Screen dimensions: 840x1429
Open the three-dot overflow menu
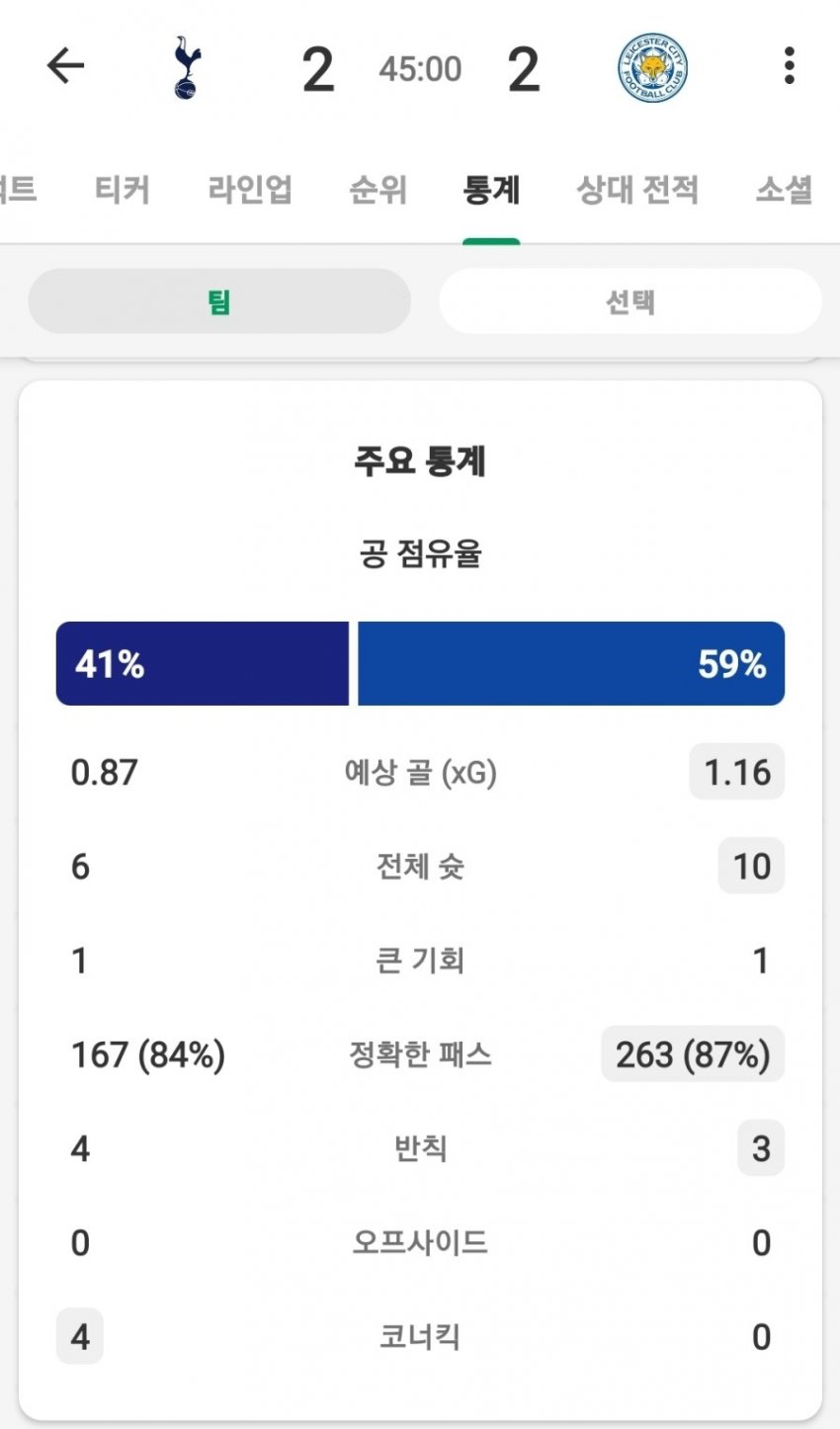pos(789,66)
